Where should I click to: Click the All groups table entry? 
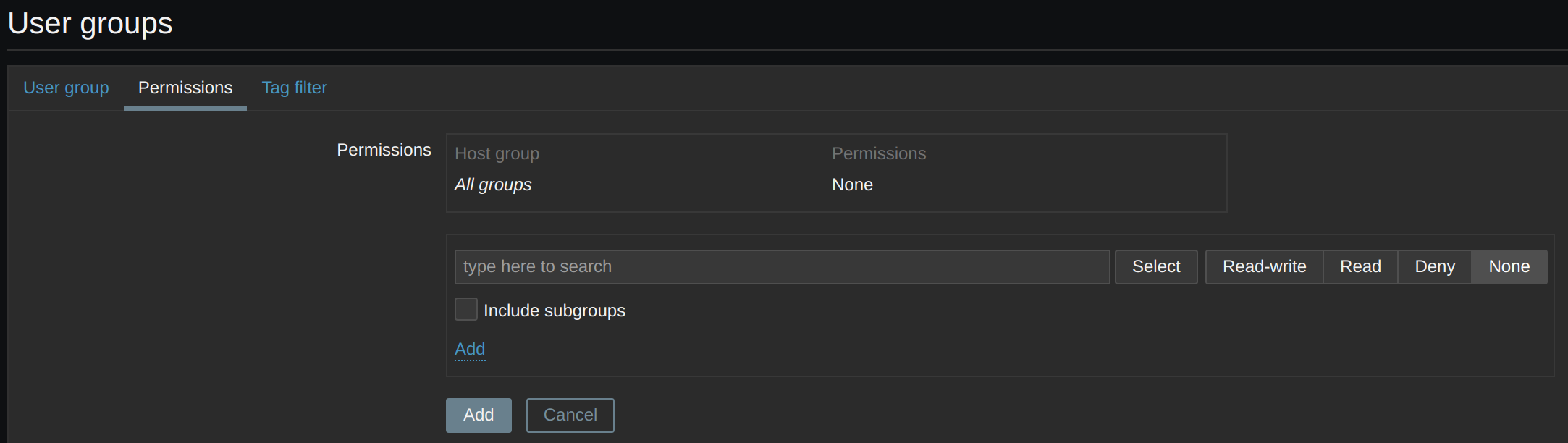(x=493, y=185)
